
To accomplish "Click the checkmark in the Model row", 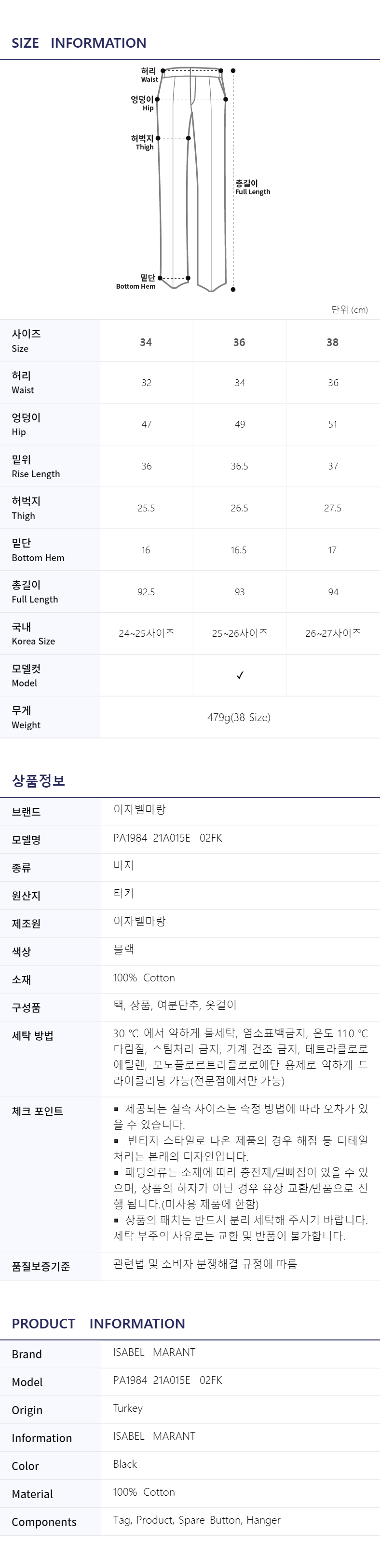I will 240,675.
